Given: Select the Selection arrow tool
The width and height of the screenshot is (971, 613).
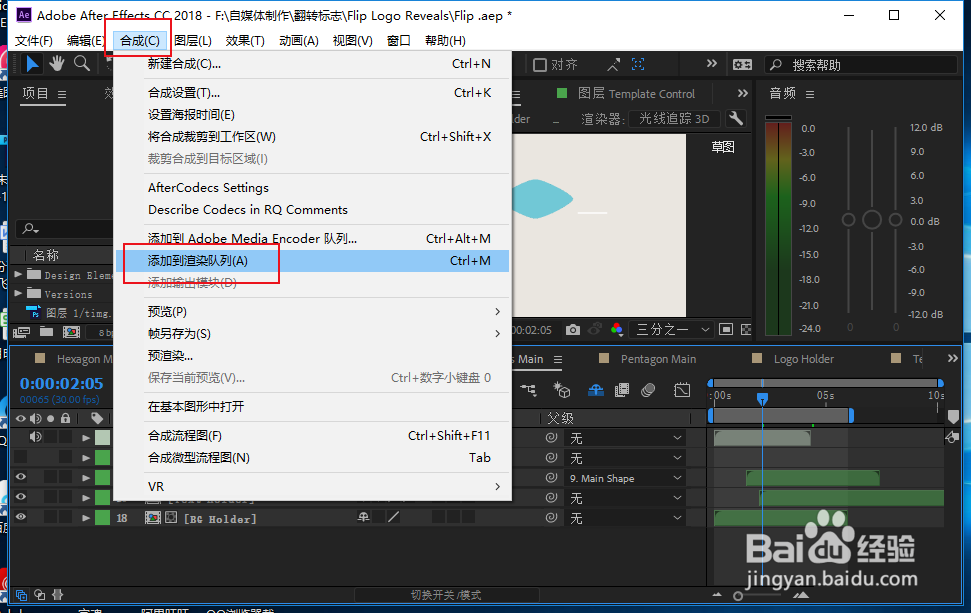Looking at the screenshot, I should [x=32, y=64].
